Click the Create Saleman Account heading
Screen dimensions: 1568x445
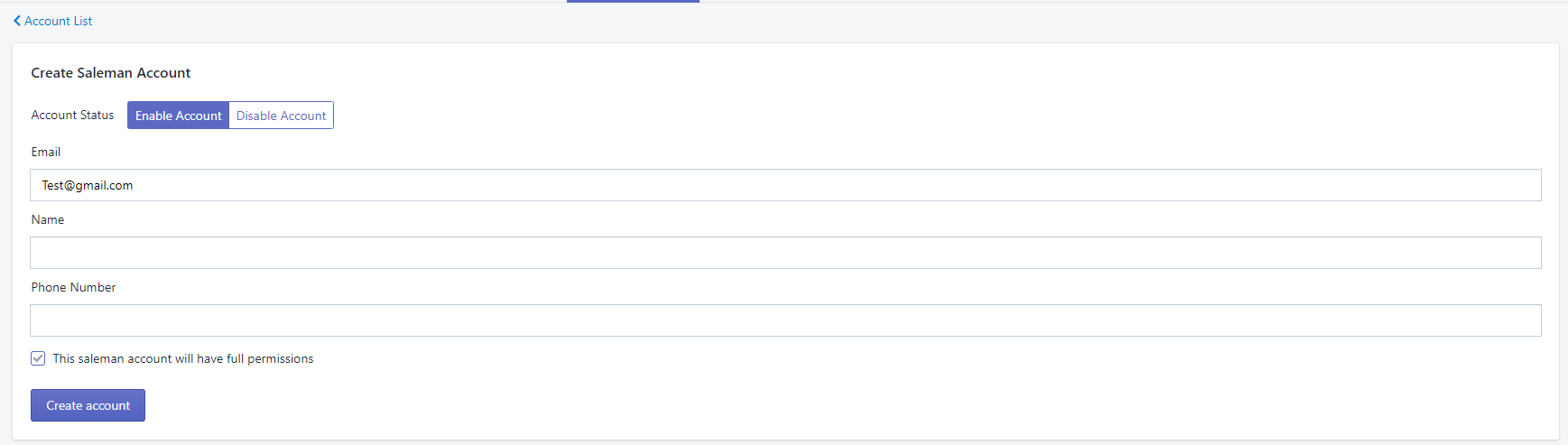coord(111,73)
